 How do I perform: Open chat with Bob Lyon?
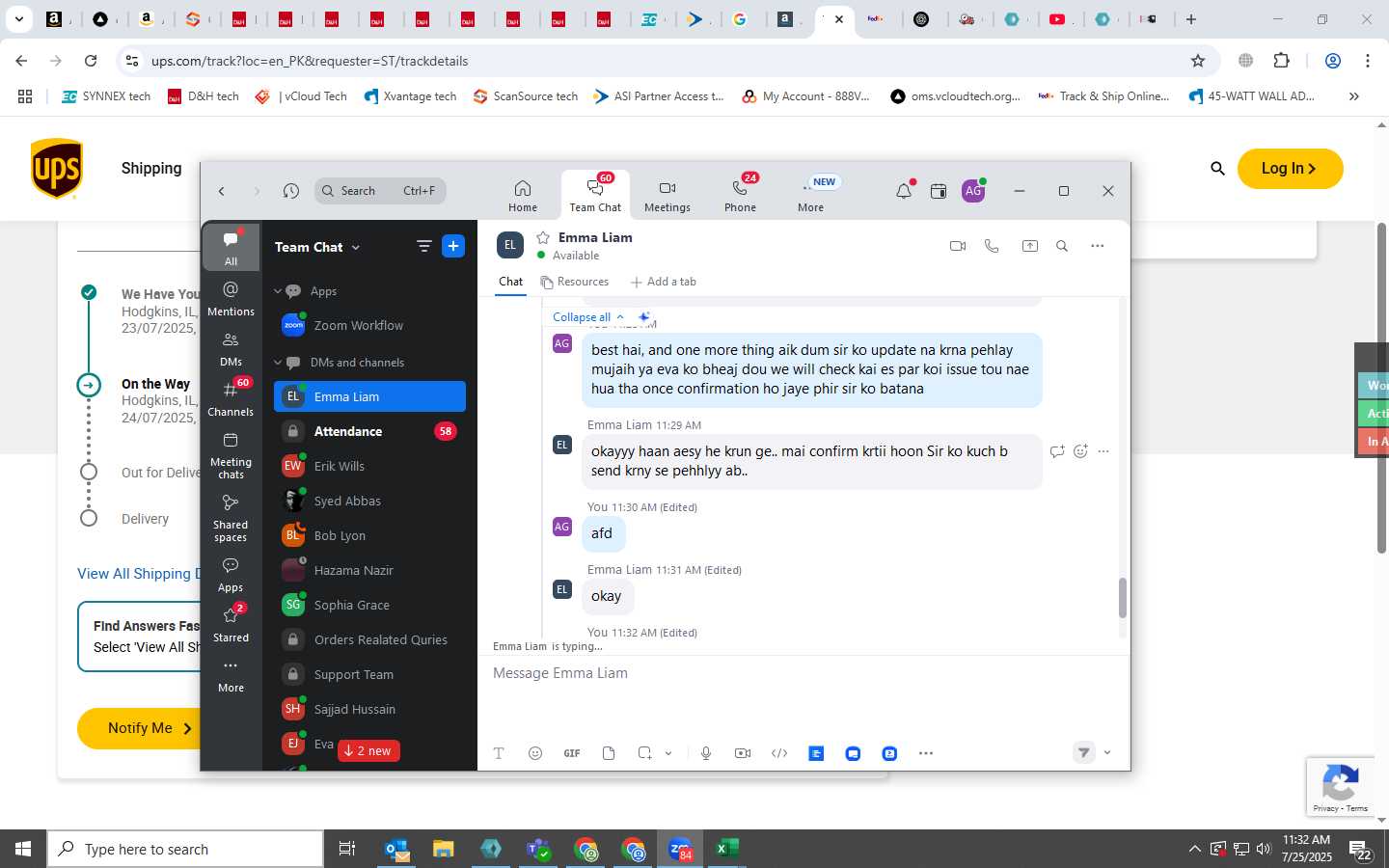369,535
